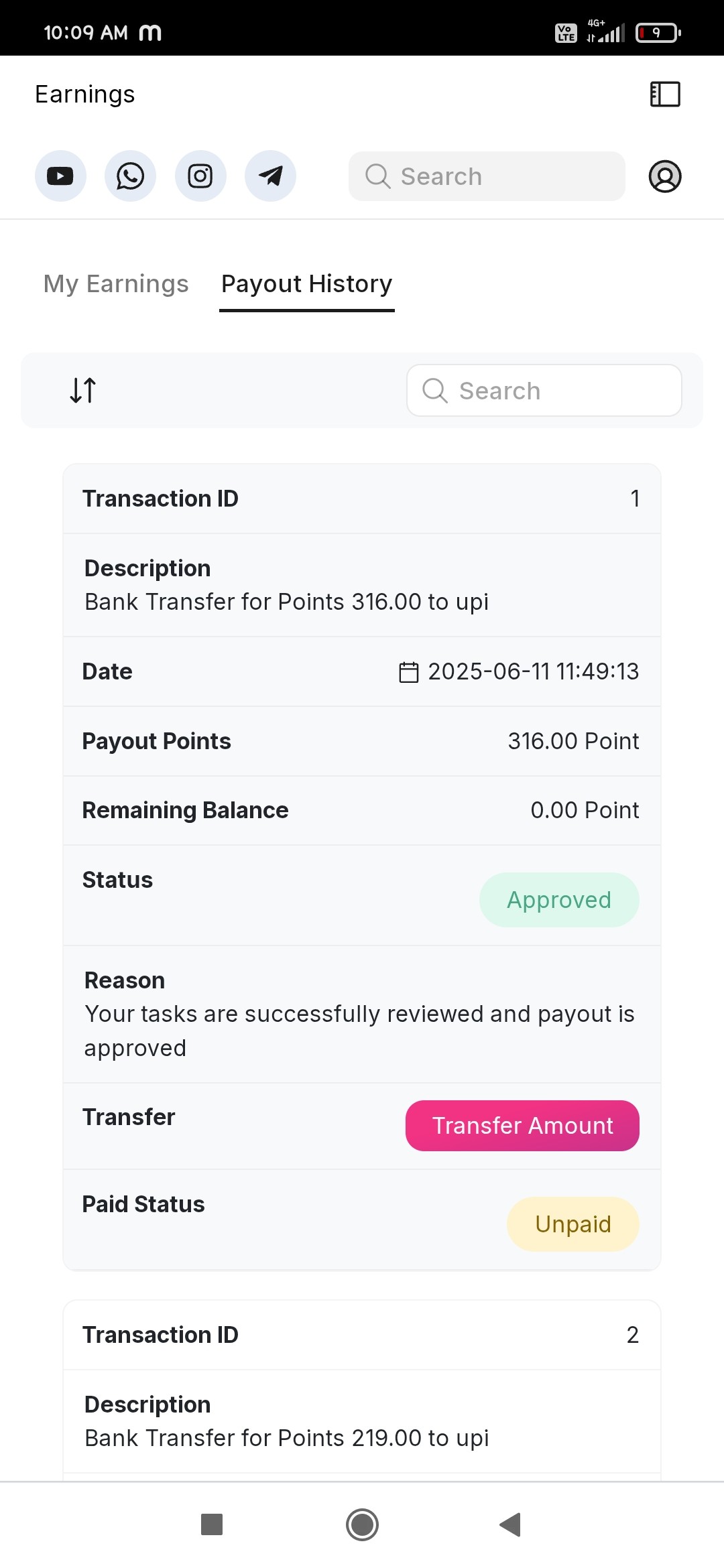Image resolution: width=724 pixels, height=1568 pixels.
Task: Click the Approved status badge
Action: click(x=559, y=900)
